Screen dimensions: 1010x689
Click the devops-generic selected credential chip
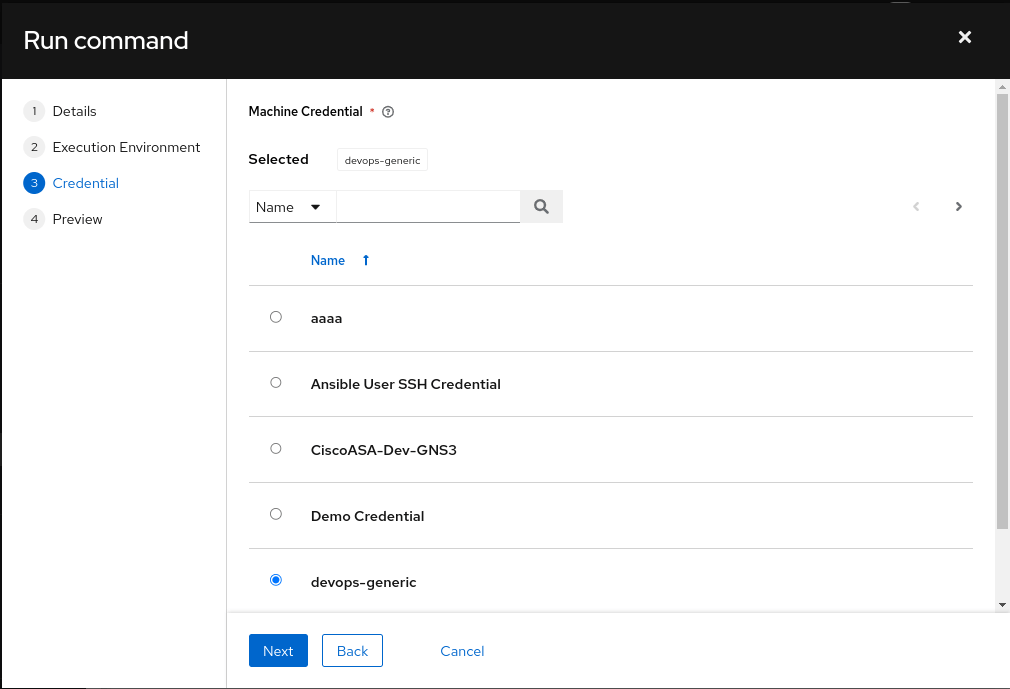[x=382, y=159]
